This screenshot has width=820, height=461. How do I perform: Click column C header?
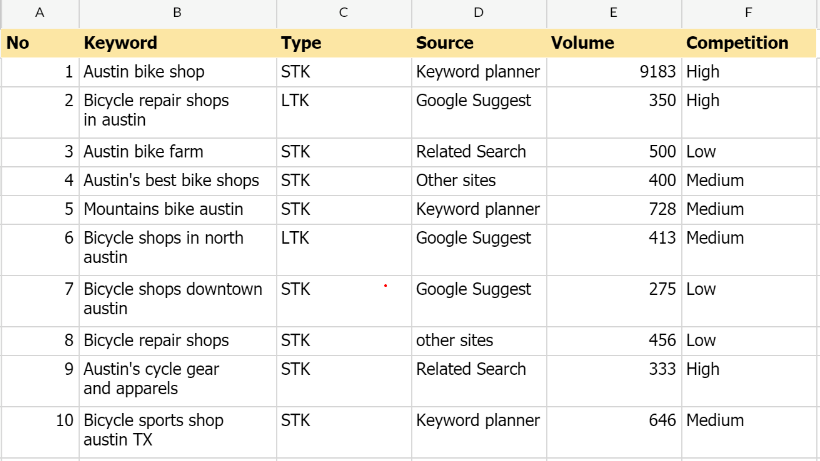click(344, 13)
